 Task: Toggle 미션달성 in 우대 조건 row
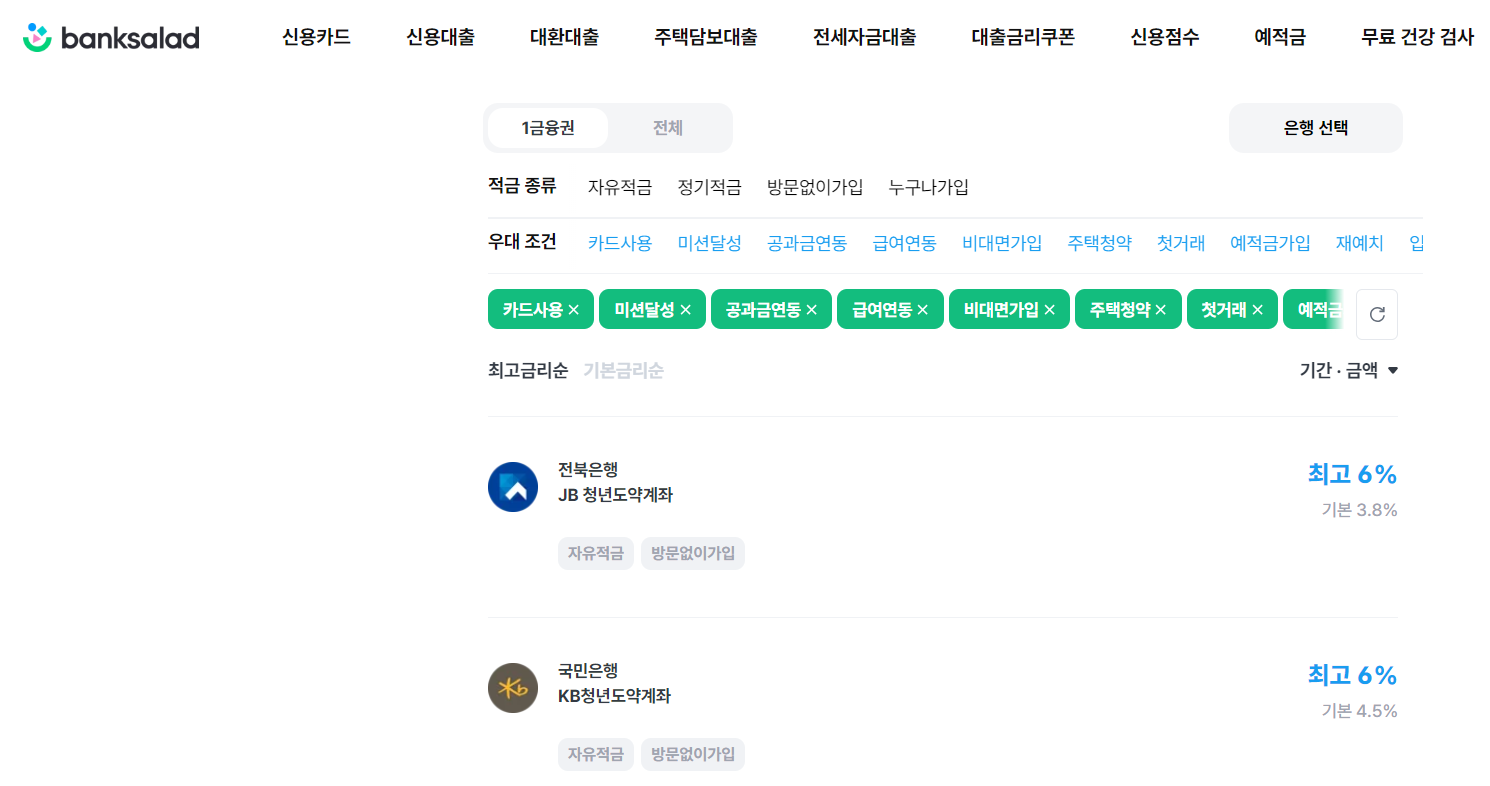click(x=709, y=243)
